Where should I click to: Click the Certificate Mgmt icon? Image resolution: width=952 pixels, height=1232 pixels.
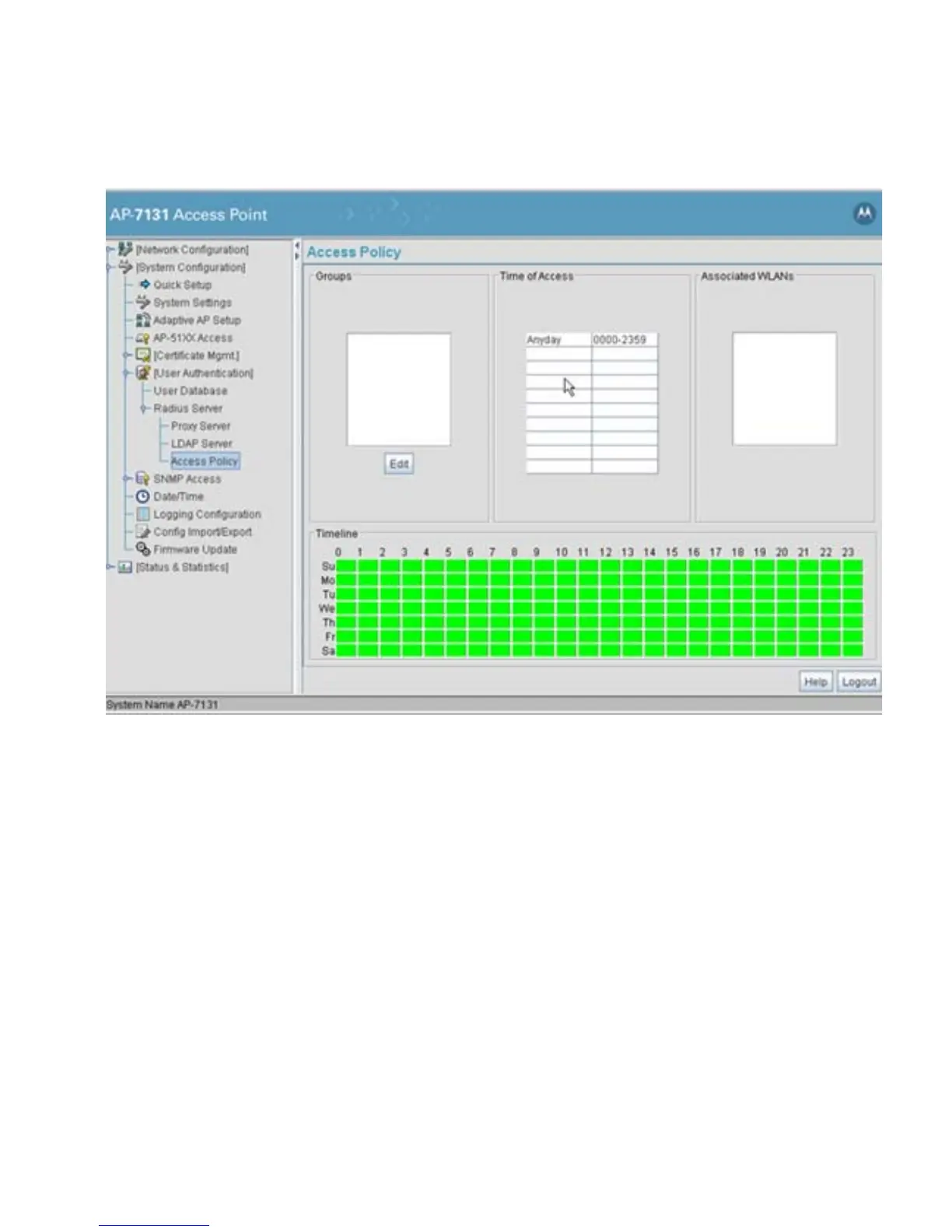(x=143, y=355)
